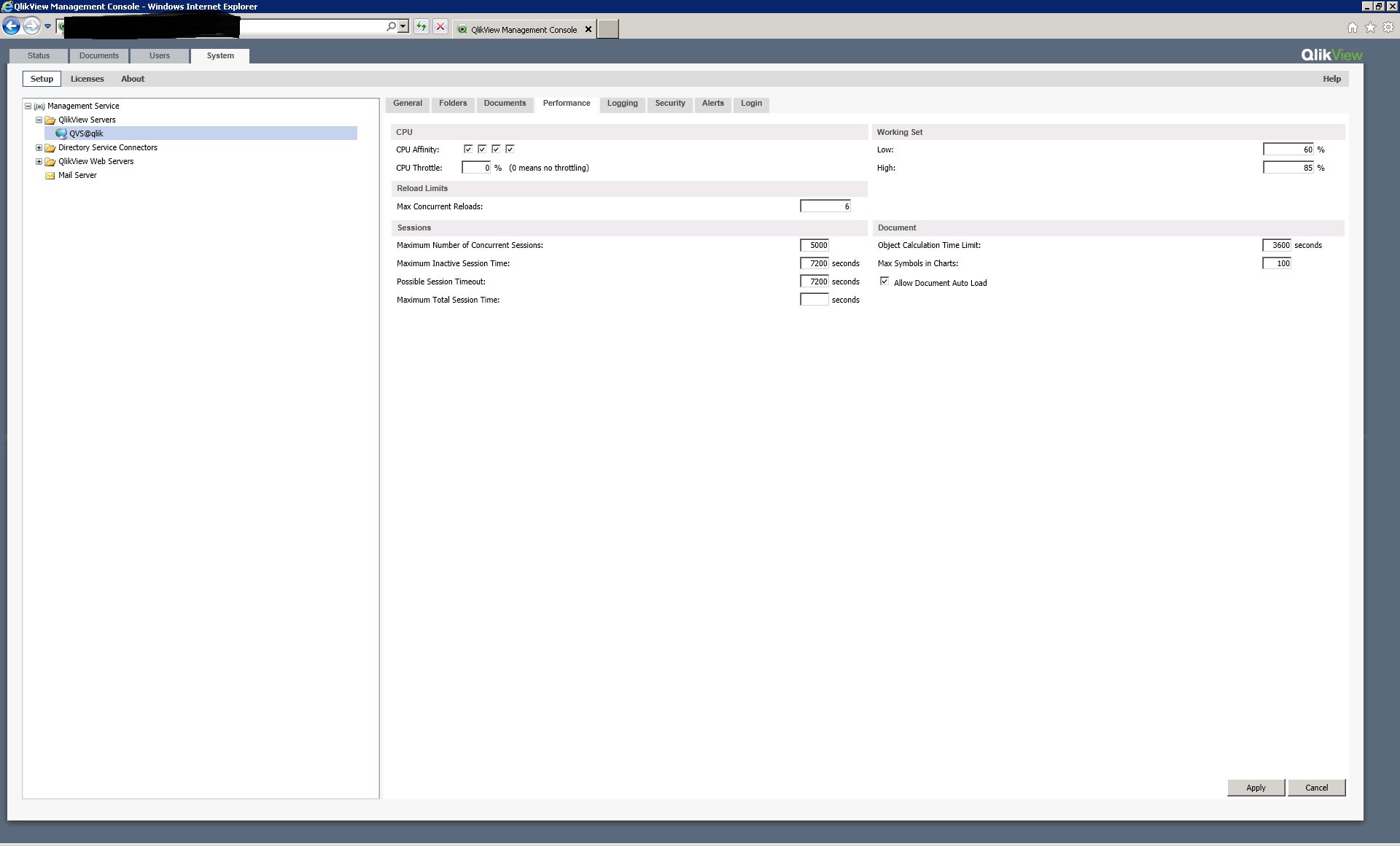Screen dimensions: 1400x846
Task: Click the Mail Server envelope icon
Action: click(x=50, y=176)
